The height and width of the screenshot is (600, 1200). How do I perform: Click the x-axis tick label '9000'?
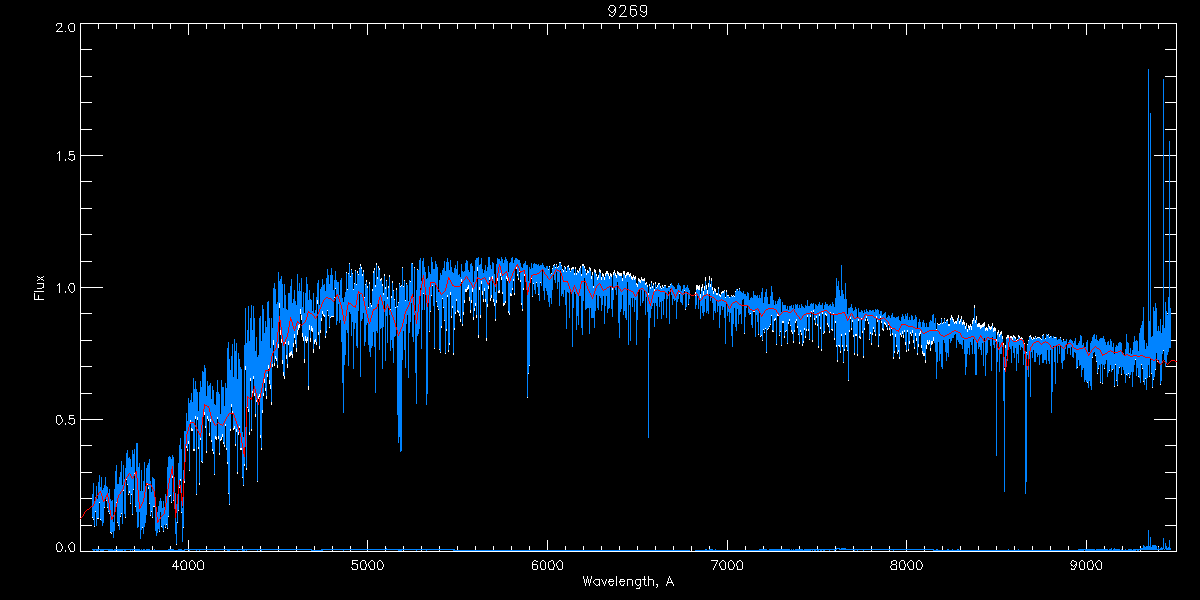1087,565
